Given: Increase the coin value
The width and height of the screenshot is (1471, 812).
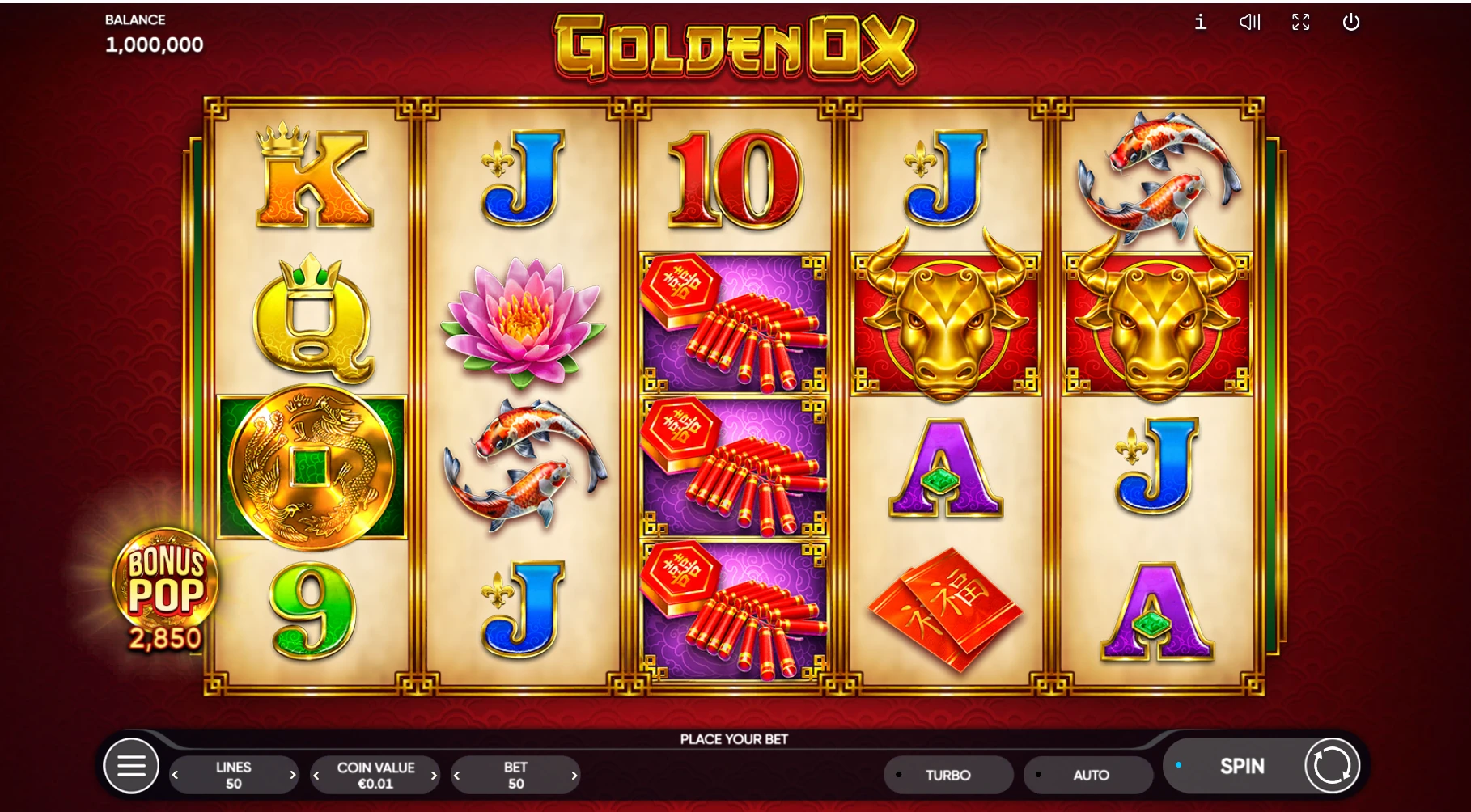Looking at the screenshot, I should click(434, 775).
